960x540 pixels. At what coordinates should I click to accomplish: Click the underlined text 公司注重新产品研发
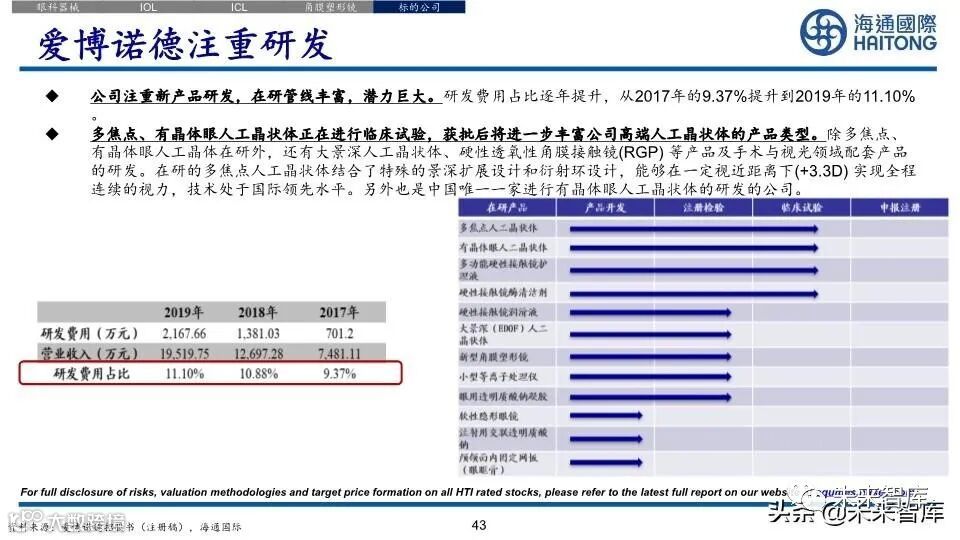[x=162, y=96]
